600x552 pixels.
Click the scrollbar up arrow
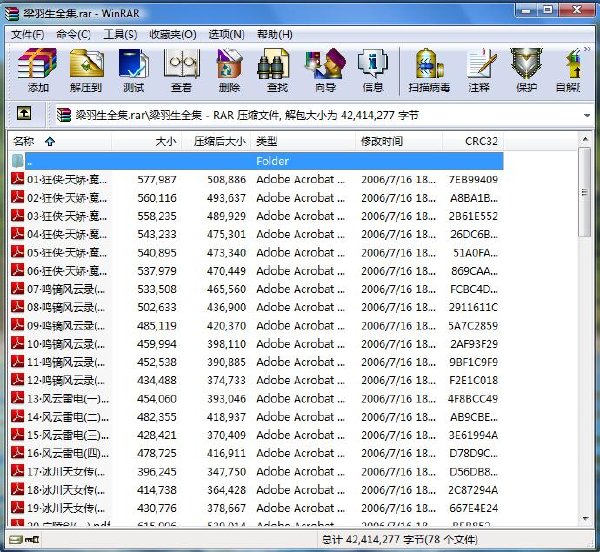tap(585, 139)
